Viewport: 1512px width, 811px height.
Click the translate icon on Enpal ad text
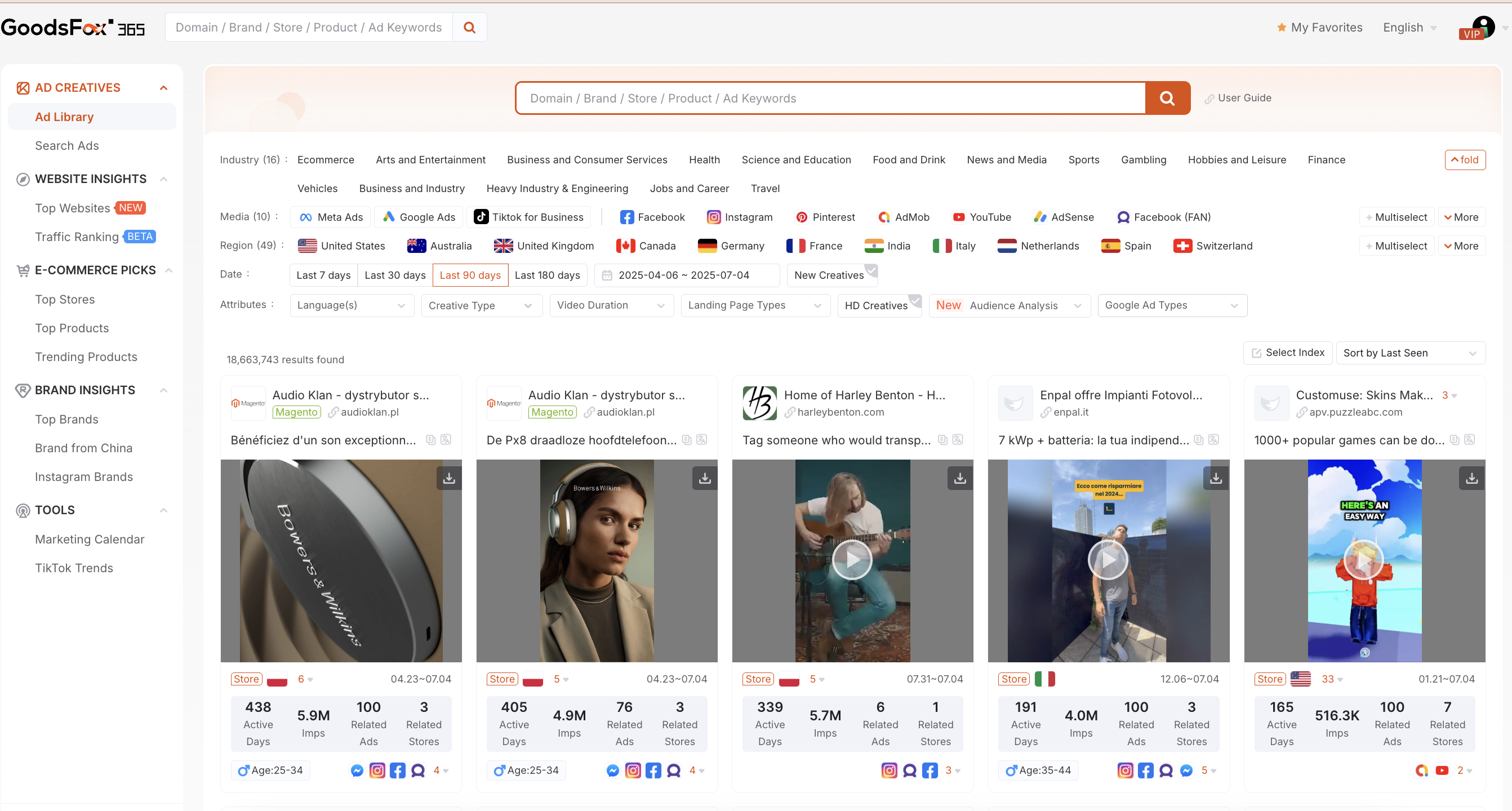click(x=1214, y=439)
